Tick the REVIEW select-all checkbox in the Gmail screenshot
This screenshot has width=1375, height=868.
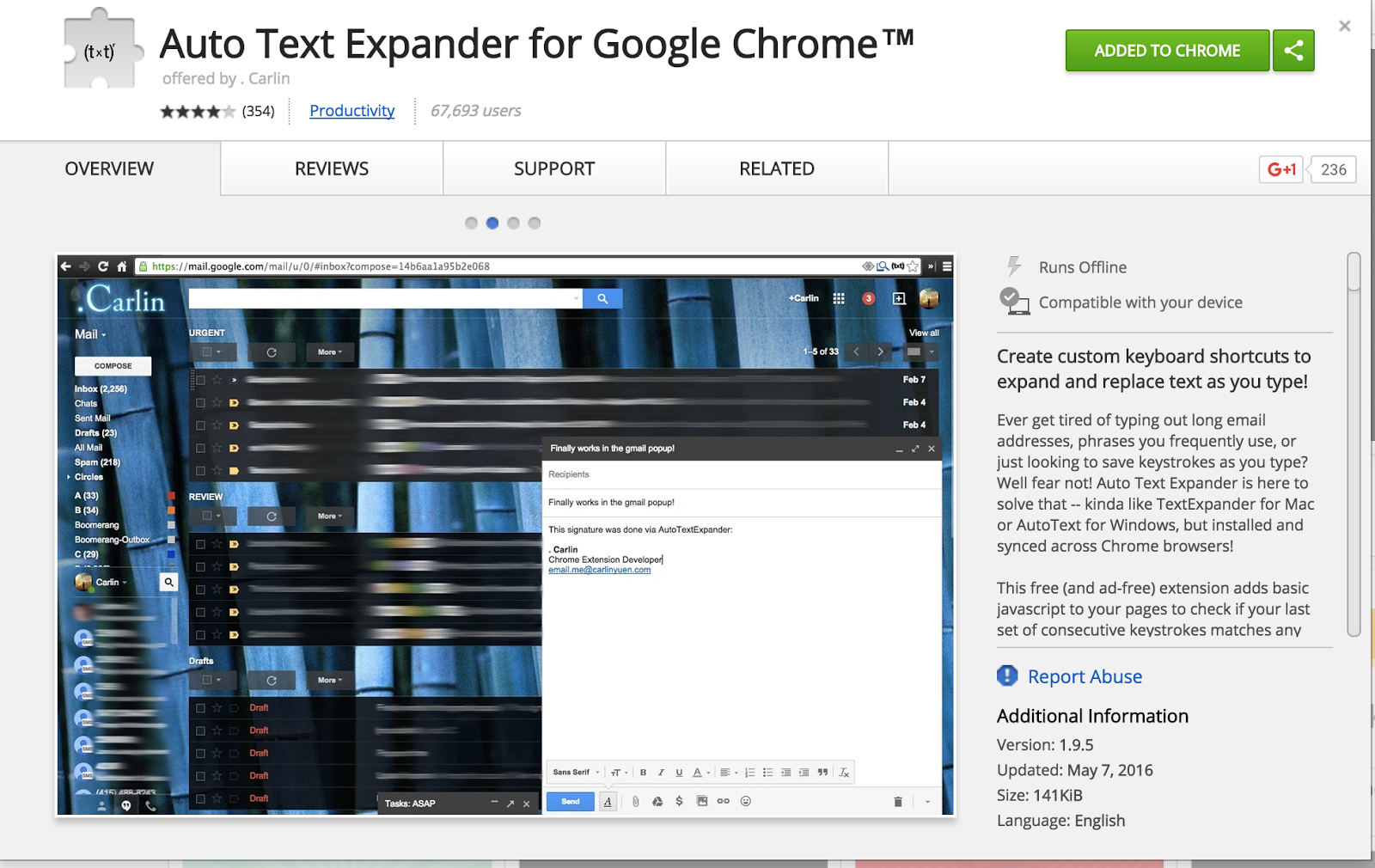tap(207, 517)
